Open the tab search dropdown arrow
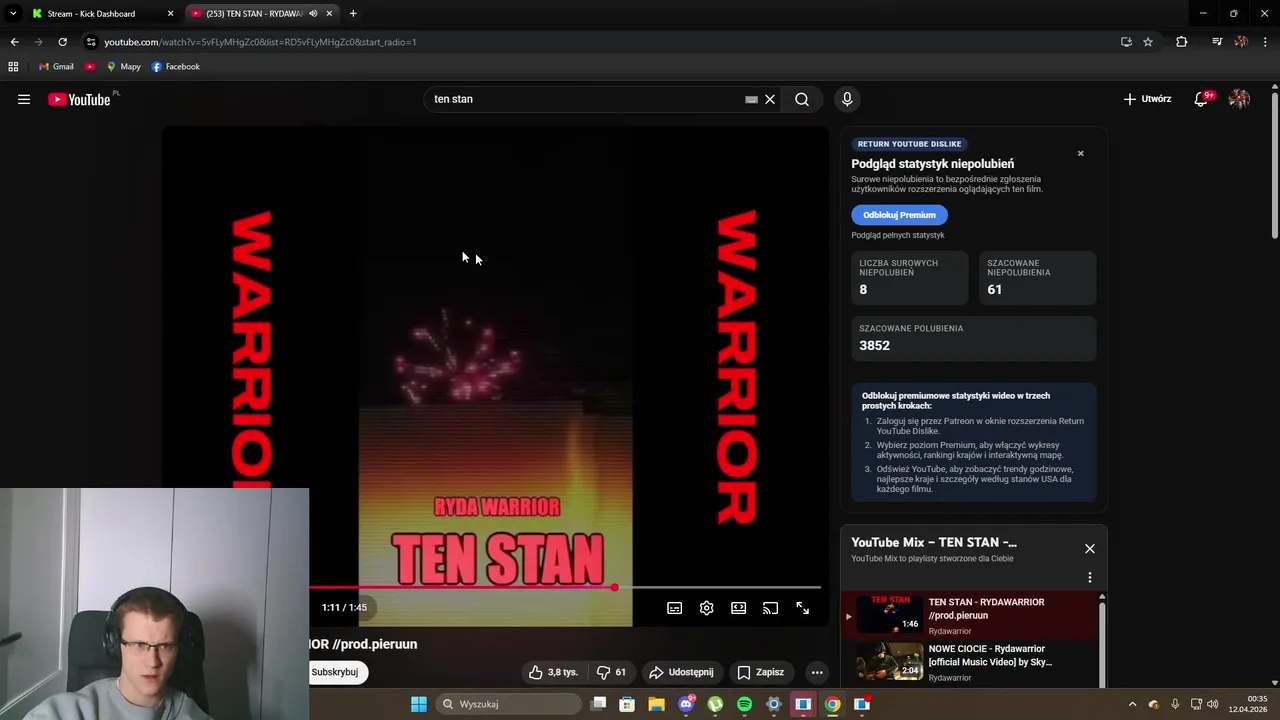 (x=13, y=14)
